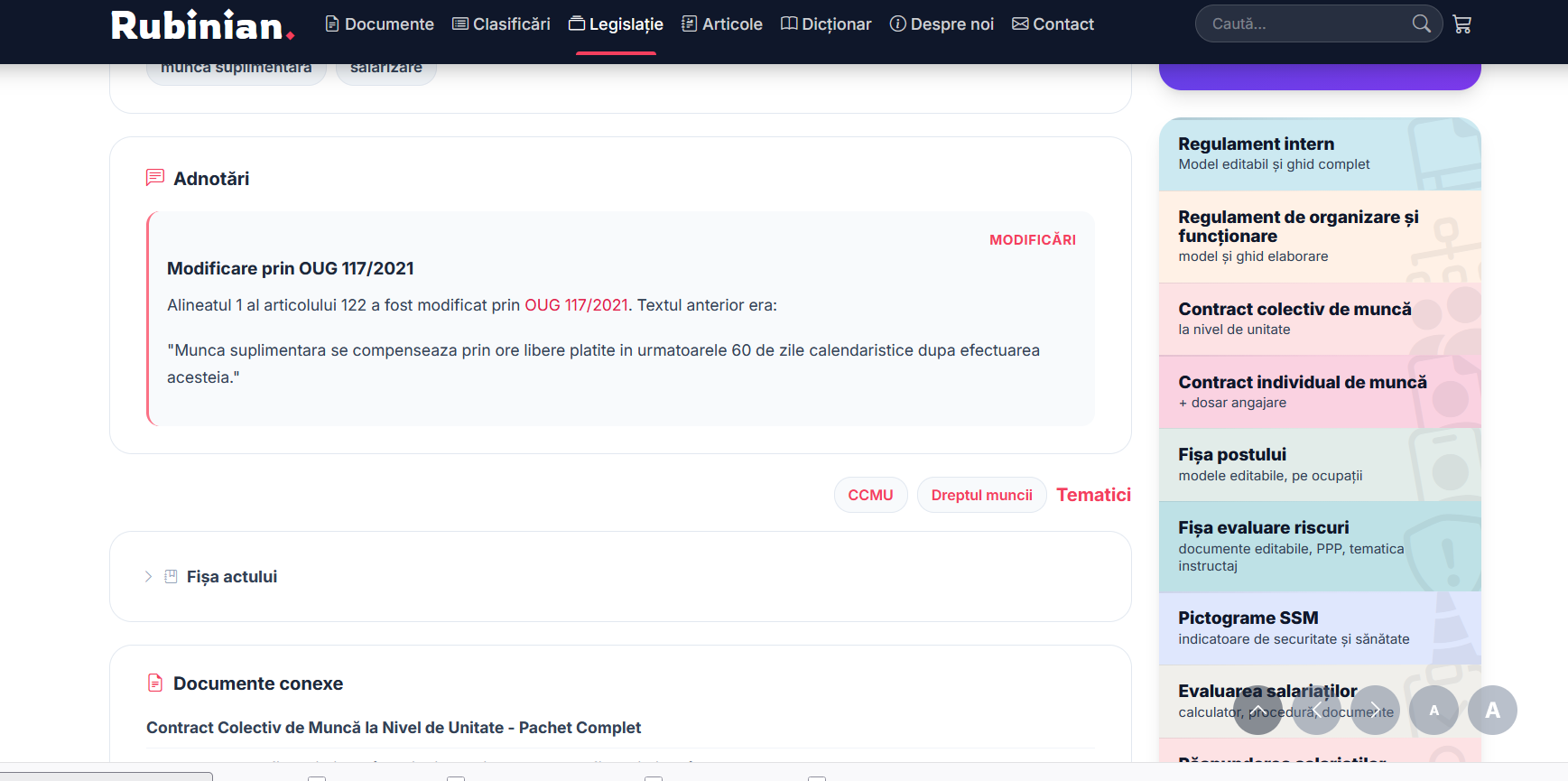1568x781 pixels.
Task: Open Contact page
Action: pyautogui.click(x=1053, y=24)
